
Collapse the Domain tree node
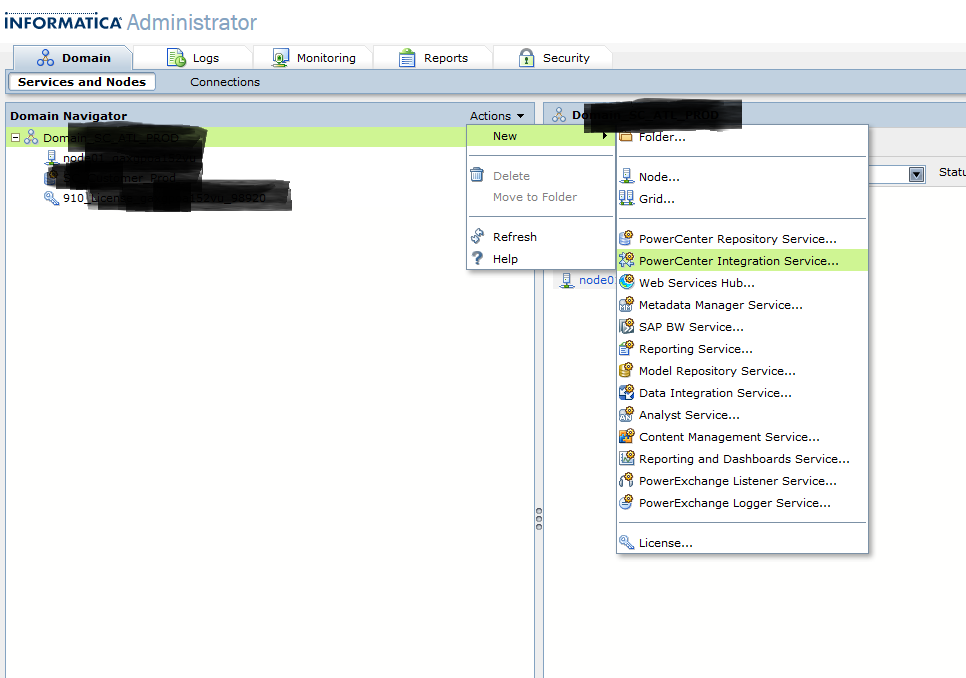[15, 138]
